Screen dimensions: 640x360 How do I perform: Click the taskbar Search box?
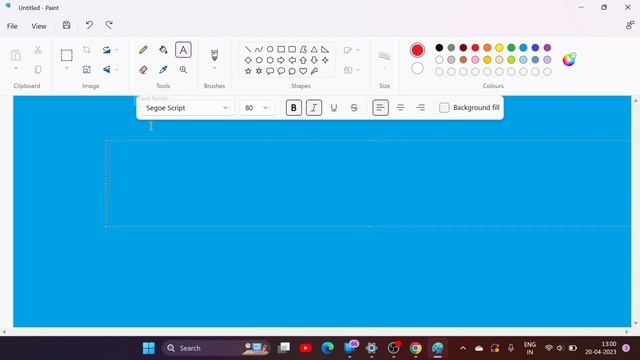217,348
